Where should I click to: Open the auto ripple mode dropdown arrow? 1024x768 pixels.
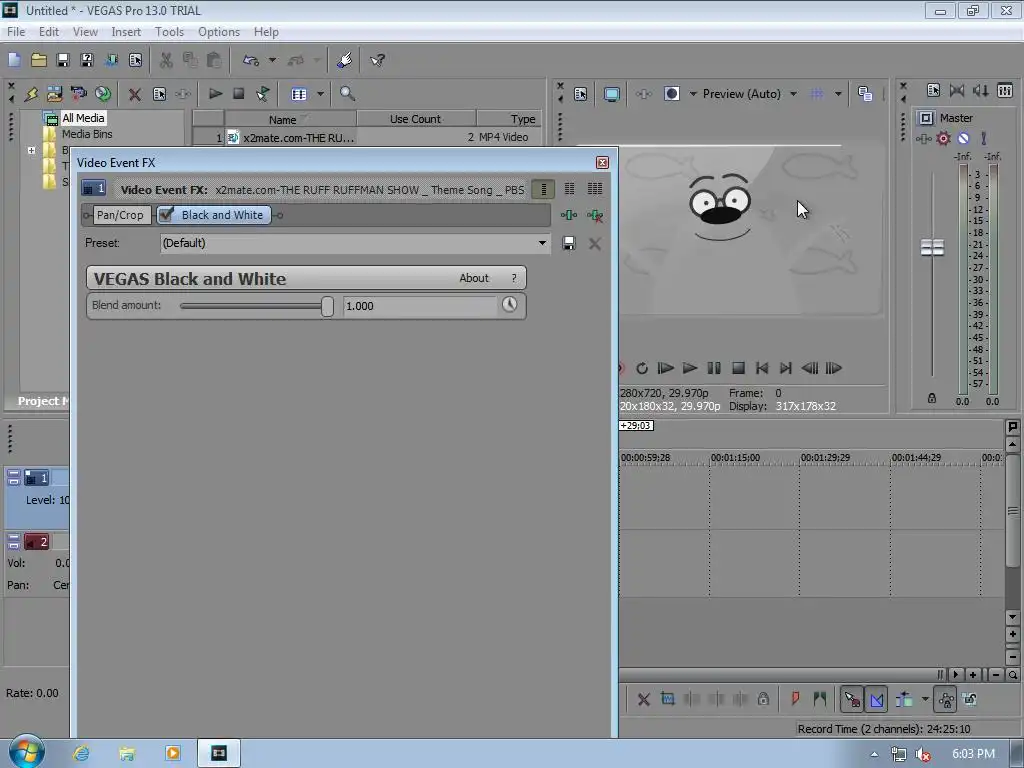click(x=925, y=699)
